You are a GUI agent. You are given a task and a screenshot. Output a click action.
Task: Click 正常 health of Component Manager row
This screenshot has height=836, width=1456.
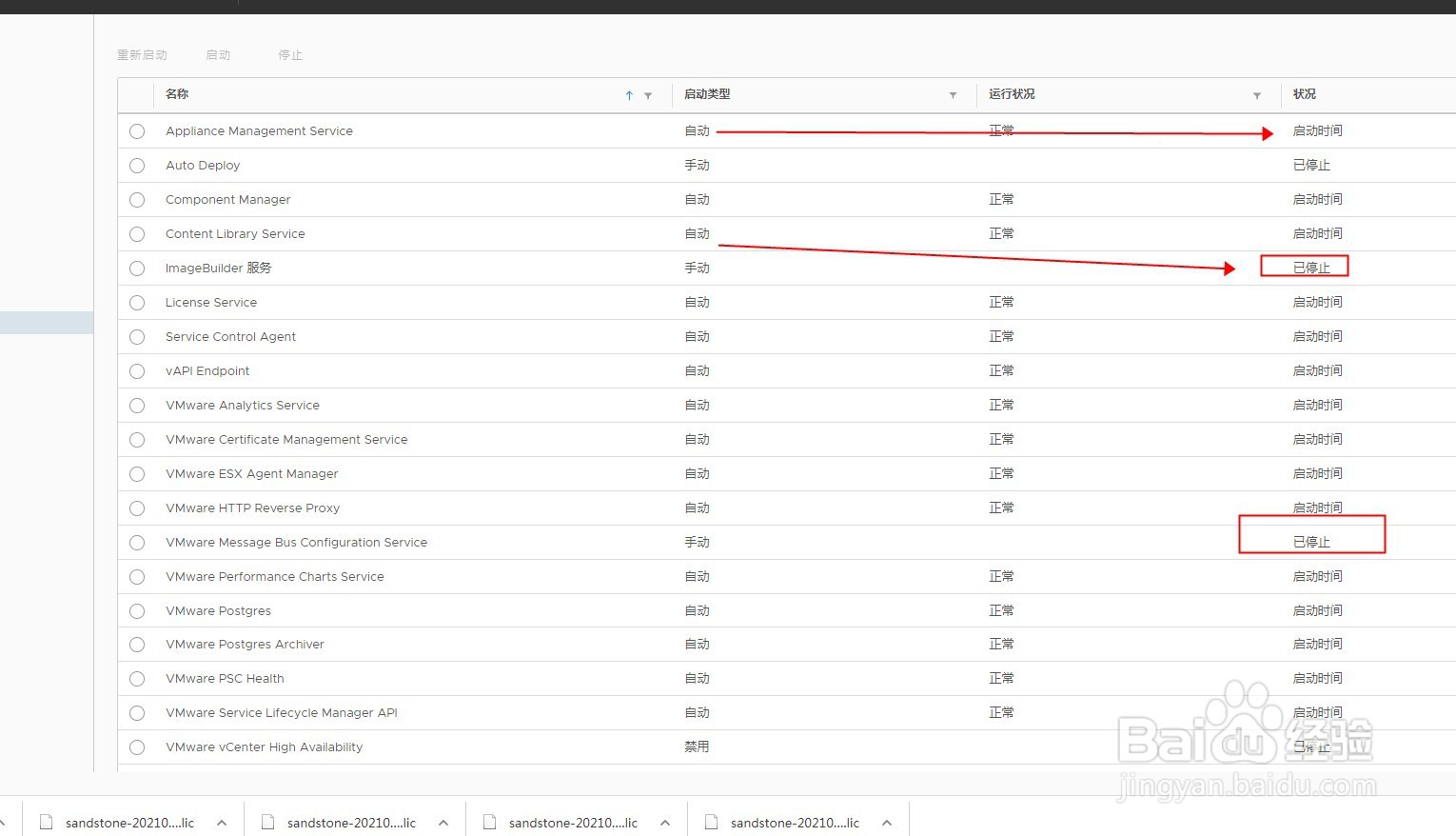pos(1001,200)
